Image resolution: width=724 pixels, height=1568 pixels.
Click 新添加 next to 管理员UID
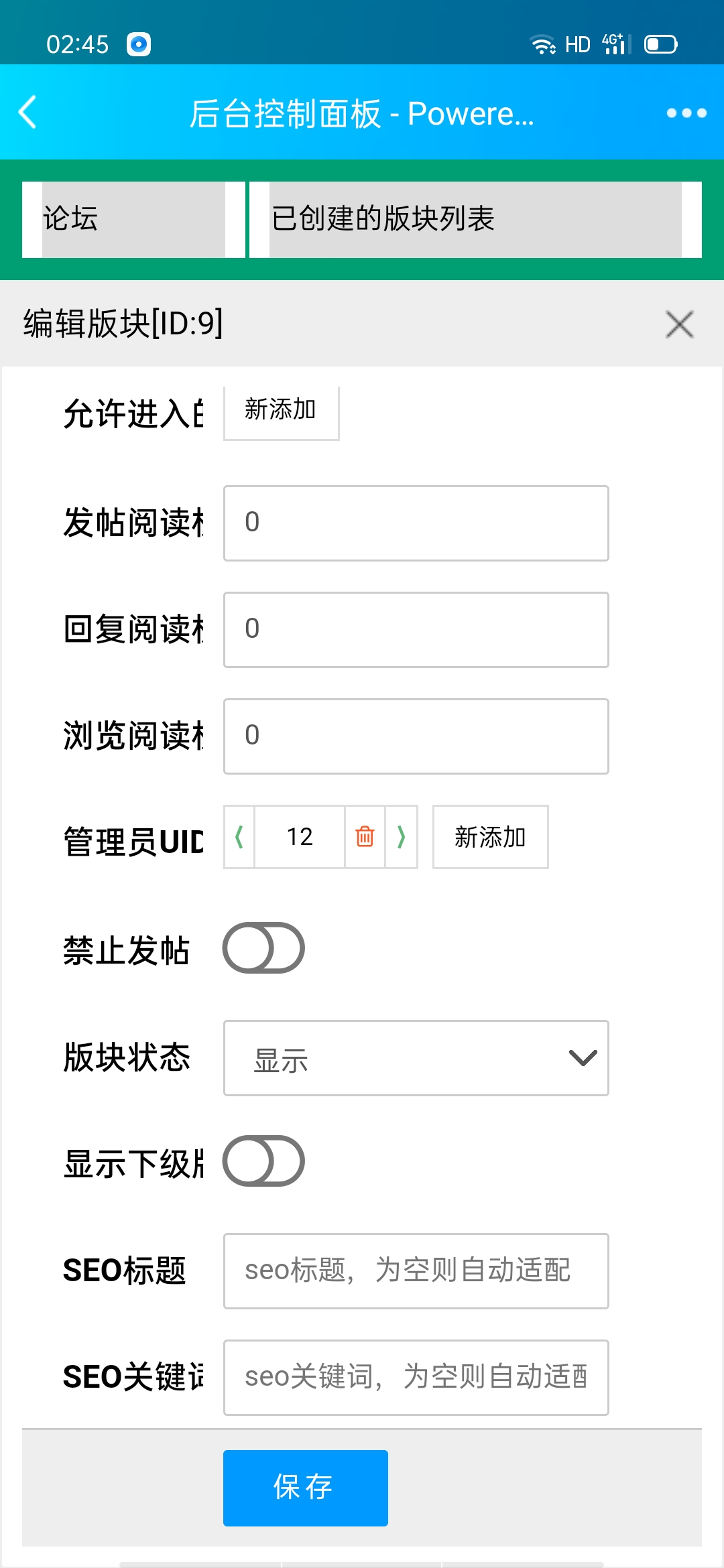coord(490,837)
